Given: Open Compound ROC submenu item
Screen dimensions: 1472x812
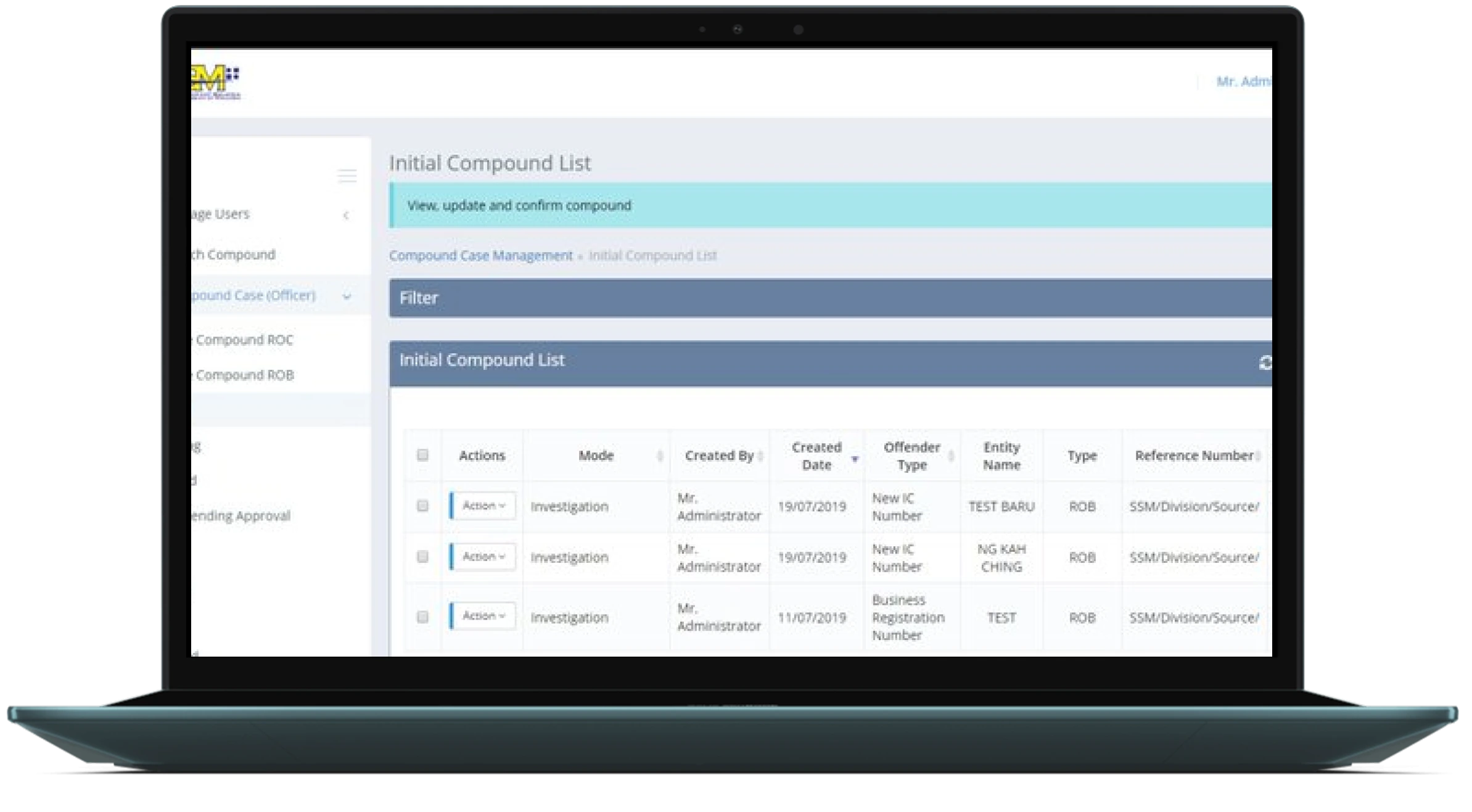Looking at the screenshot, I should click(x=244, y=340).
